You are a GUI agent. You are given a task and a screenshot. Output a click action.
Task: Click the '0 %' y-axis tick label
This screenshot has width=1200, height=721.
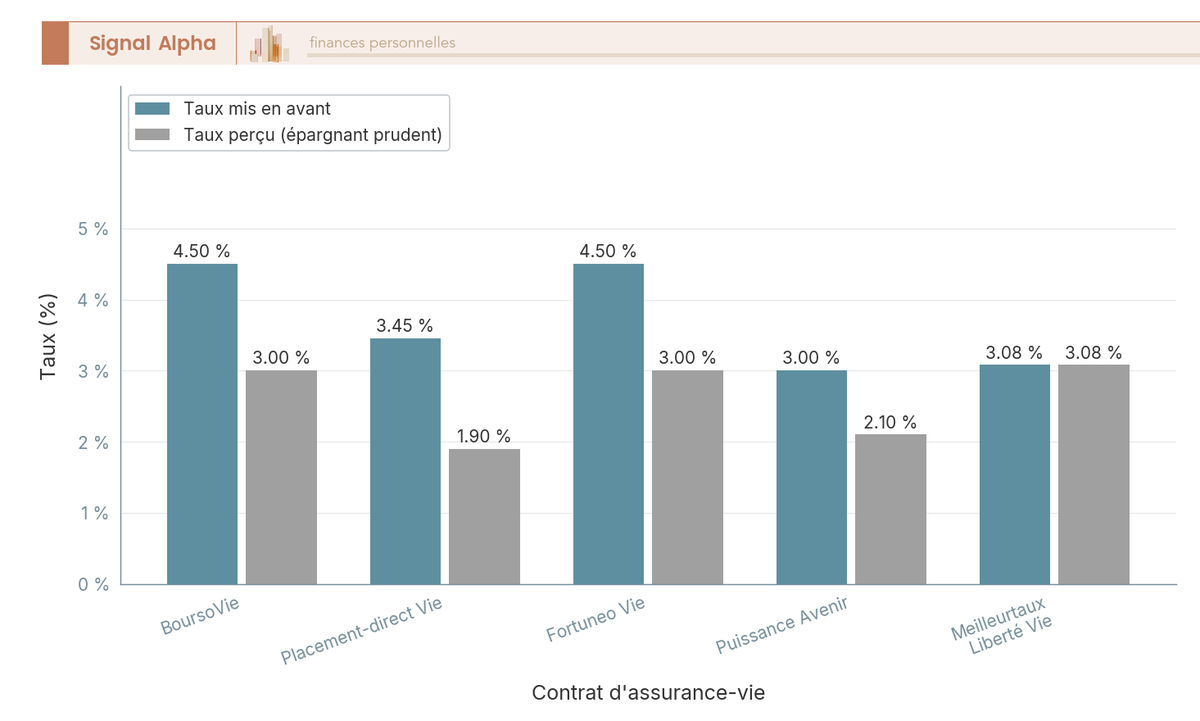[93, 584]
